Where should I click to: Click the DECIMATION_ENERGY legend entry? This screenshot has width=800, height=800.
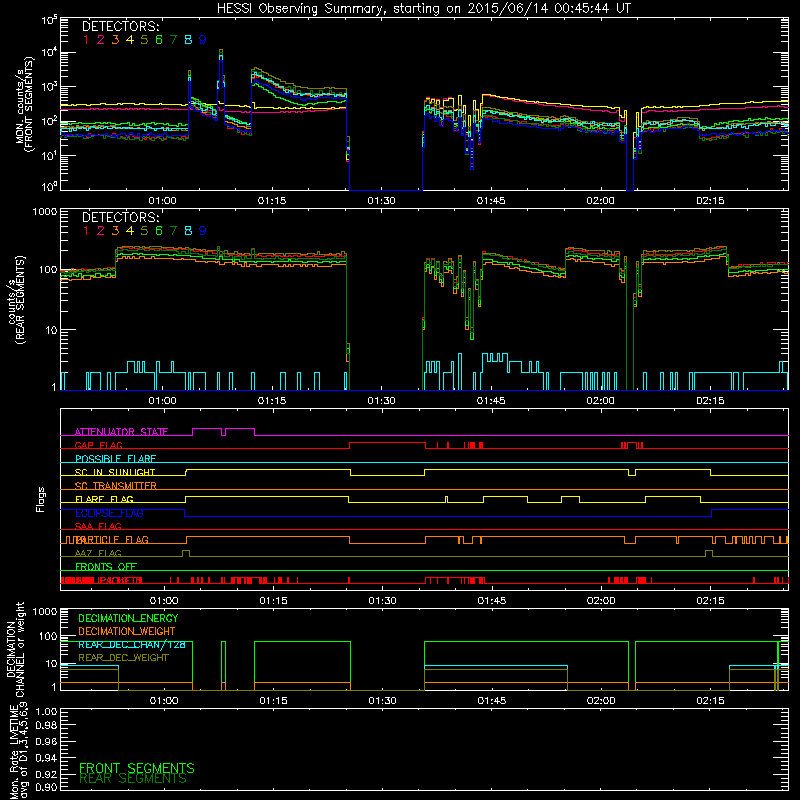coord(128,618)
